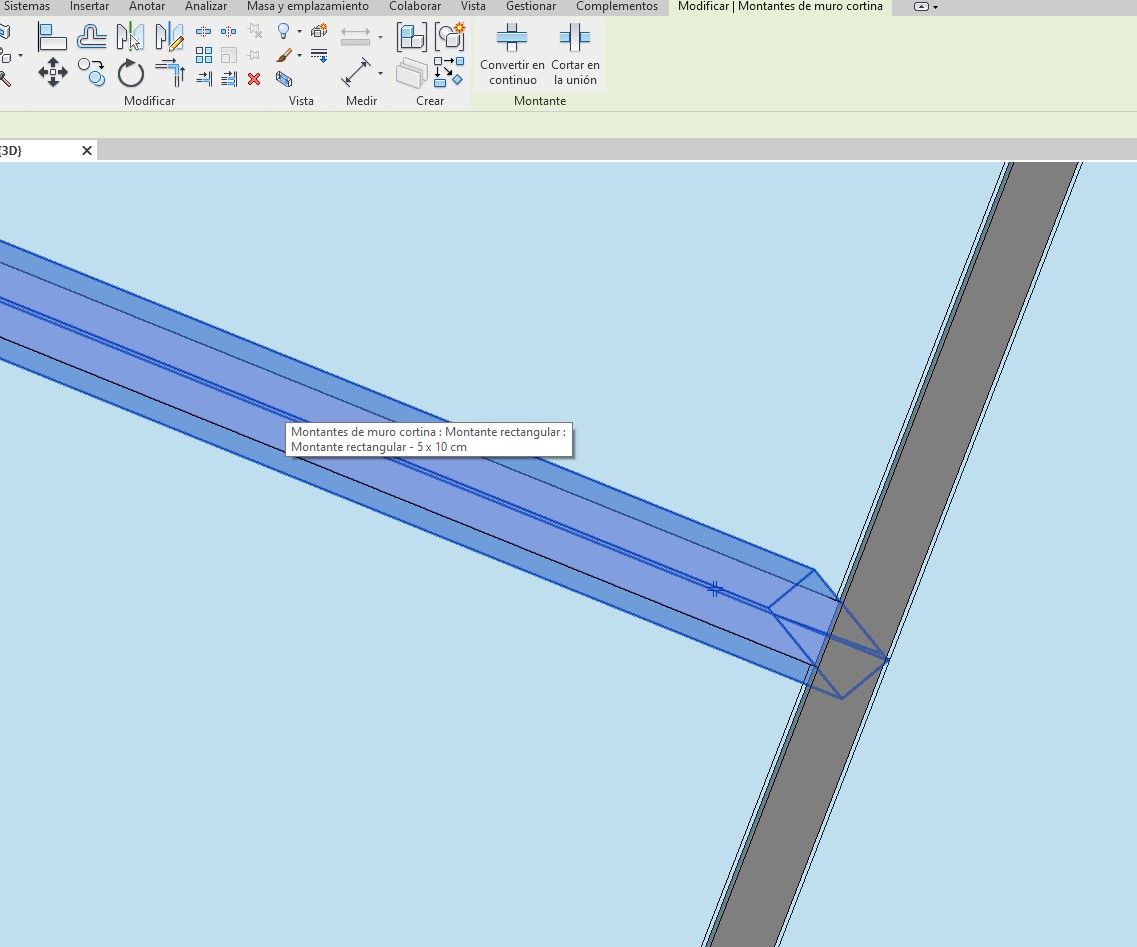This screenshot has width=1137, height=947.
Task: Select the Align tool
Action: tap(52, 38)
